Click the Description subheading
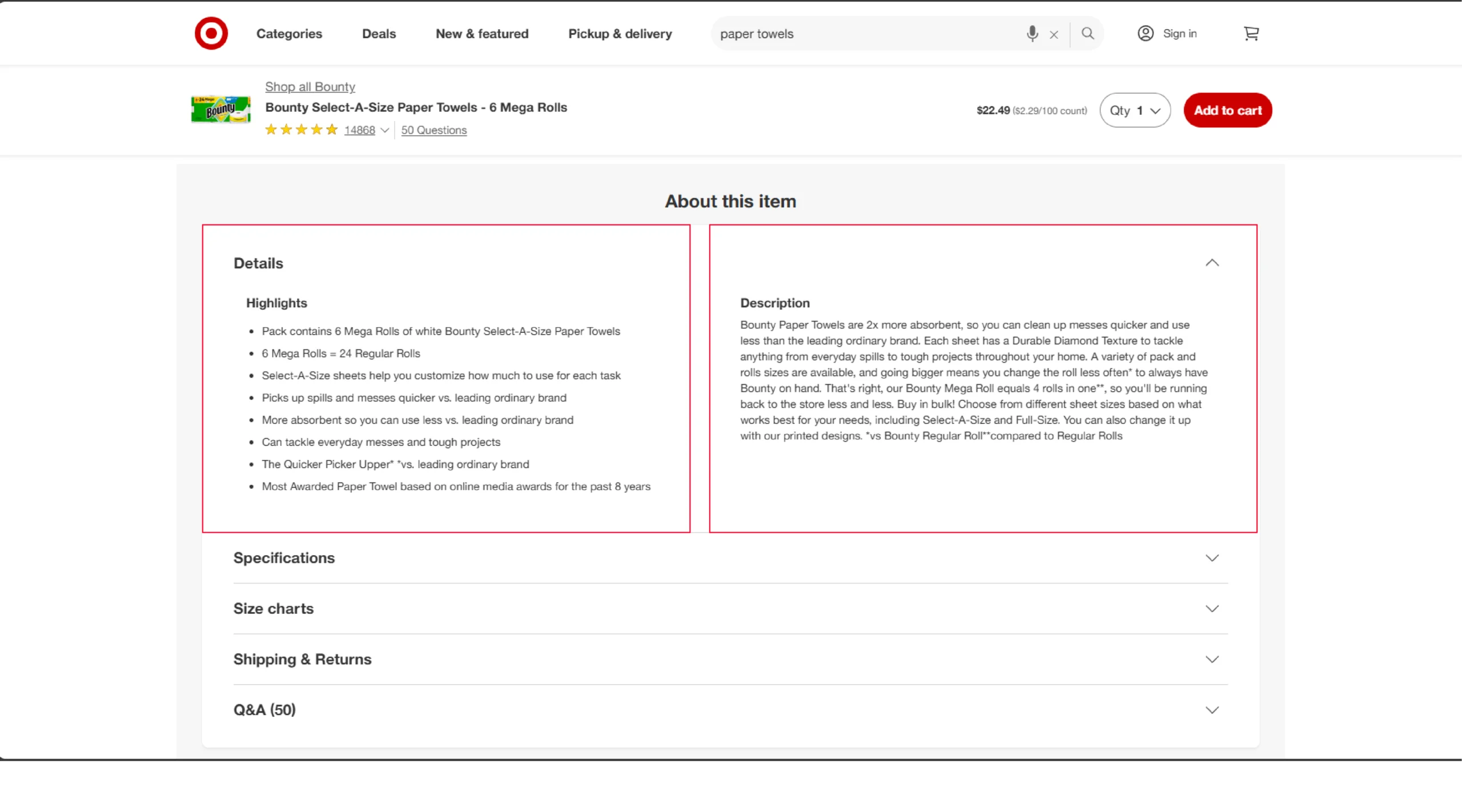Screen dimensions: 1462x812 click(775, 303)
